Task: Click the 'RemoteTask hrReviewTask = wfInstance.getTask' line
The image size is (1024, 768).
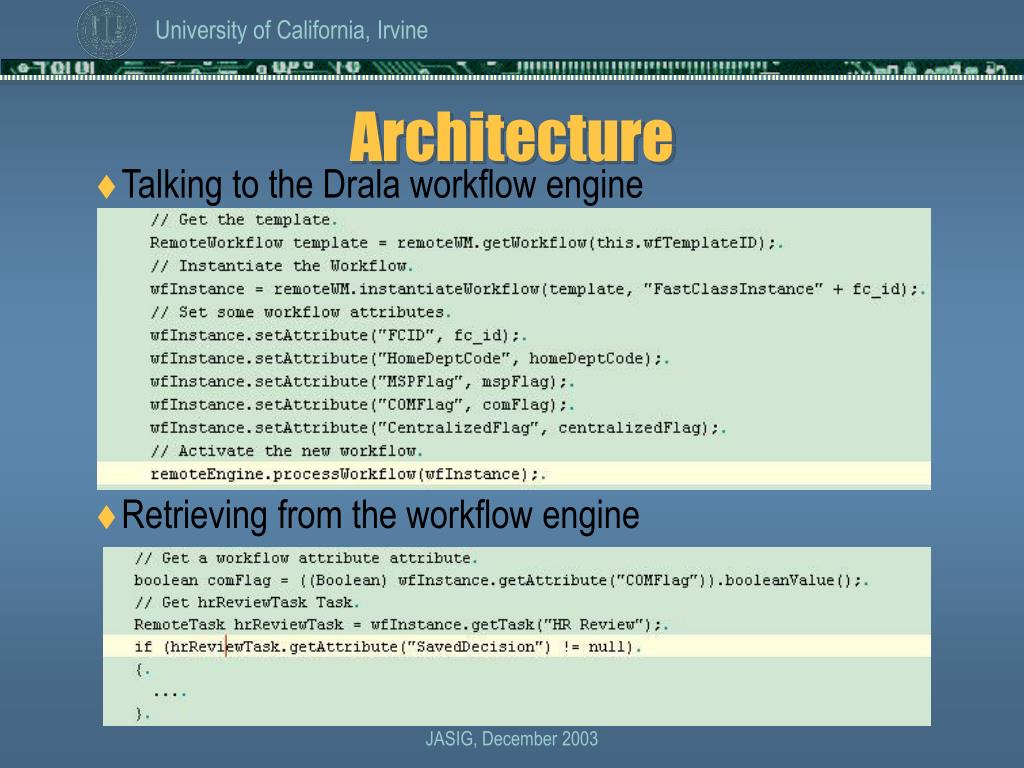Action: pyautogui.click(x=401, y=625)
